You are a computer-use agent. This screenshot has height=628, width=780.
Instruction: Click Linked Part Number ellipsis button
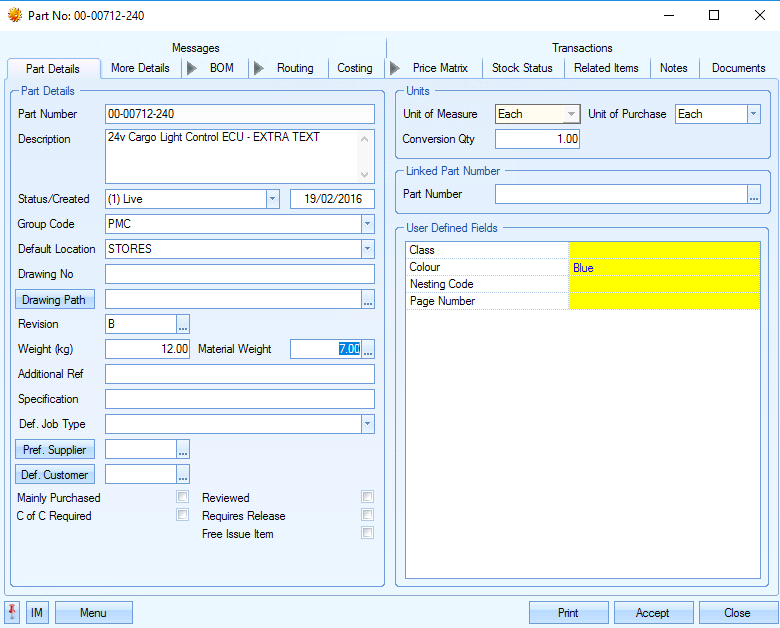[754, 194]
